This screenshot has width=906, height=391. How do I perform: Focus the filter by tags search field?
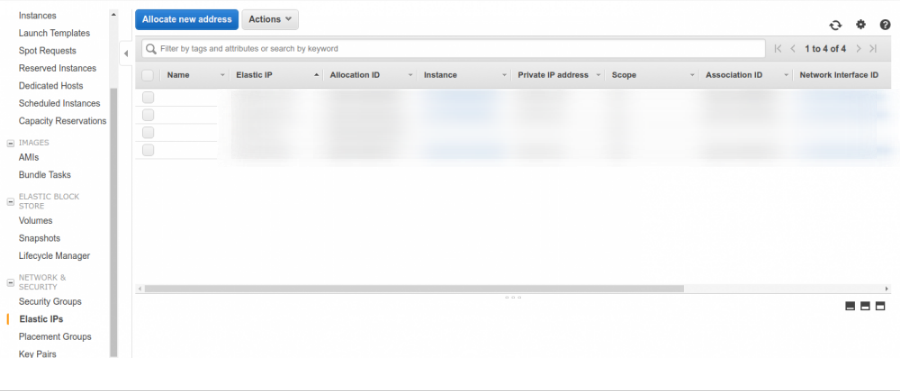[x=454, y=49]
